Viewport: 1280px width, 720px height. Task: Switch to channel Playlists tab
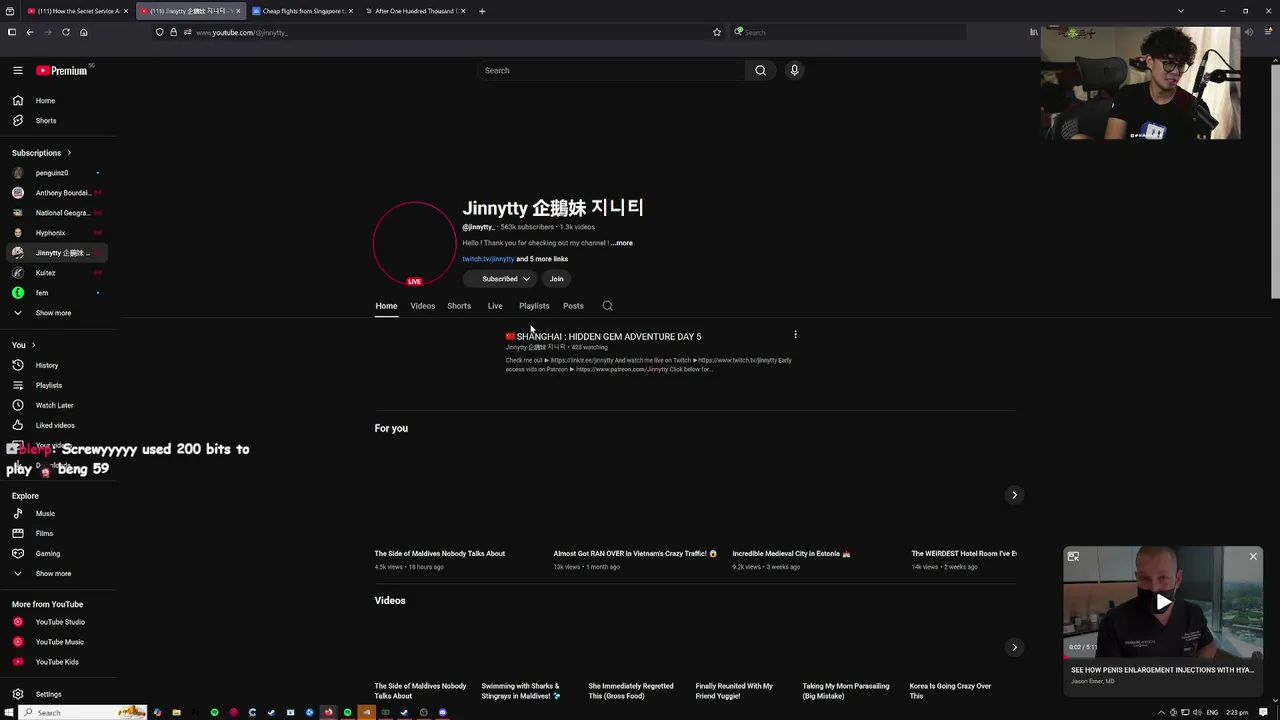pyautogui.click(x=534, y=306)
